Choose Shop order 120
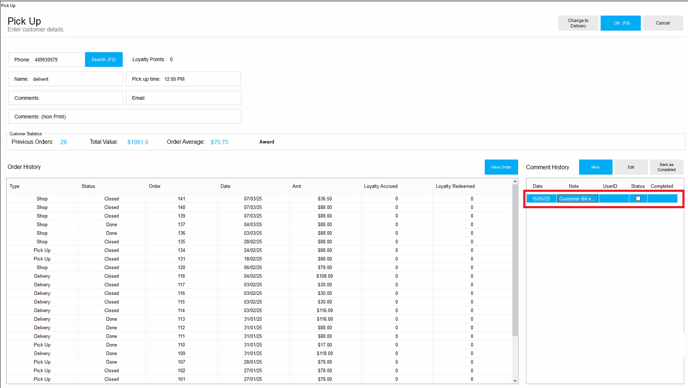688x388 pixels. (x=259, y=267)
